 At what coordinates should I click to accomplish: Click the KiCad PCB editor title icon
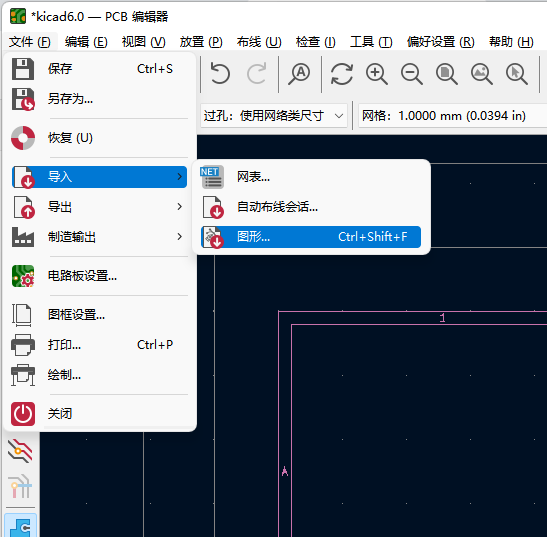(18, 16)
